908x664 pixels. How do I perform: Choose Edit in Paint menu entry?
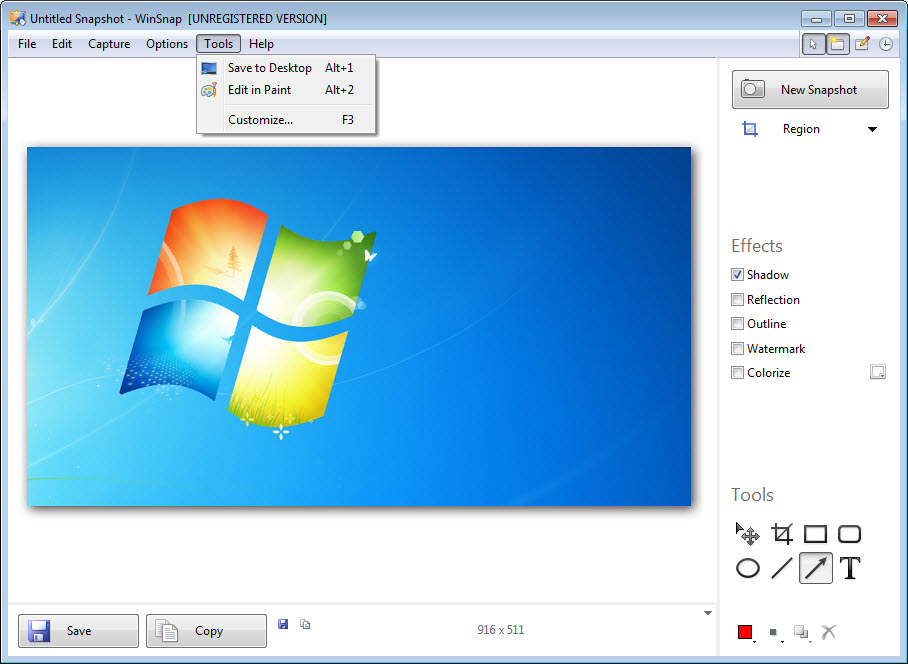[x=287, y=90]
